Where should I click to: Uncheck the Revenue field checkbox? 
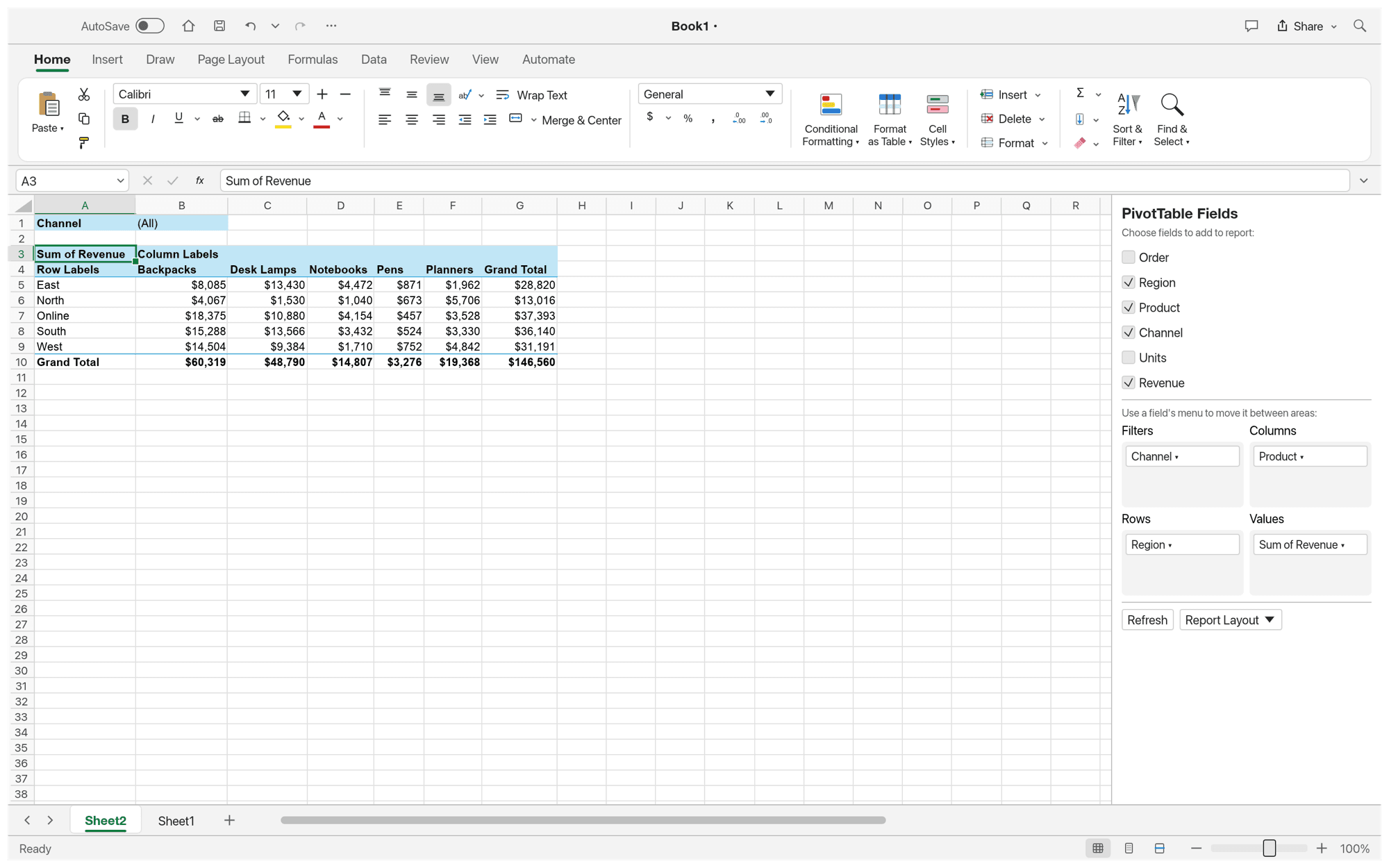(x=1129, y=382)
